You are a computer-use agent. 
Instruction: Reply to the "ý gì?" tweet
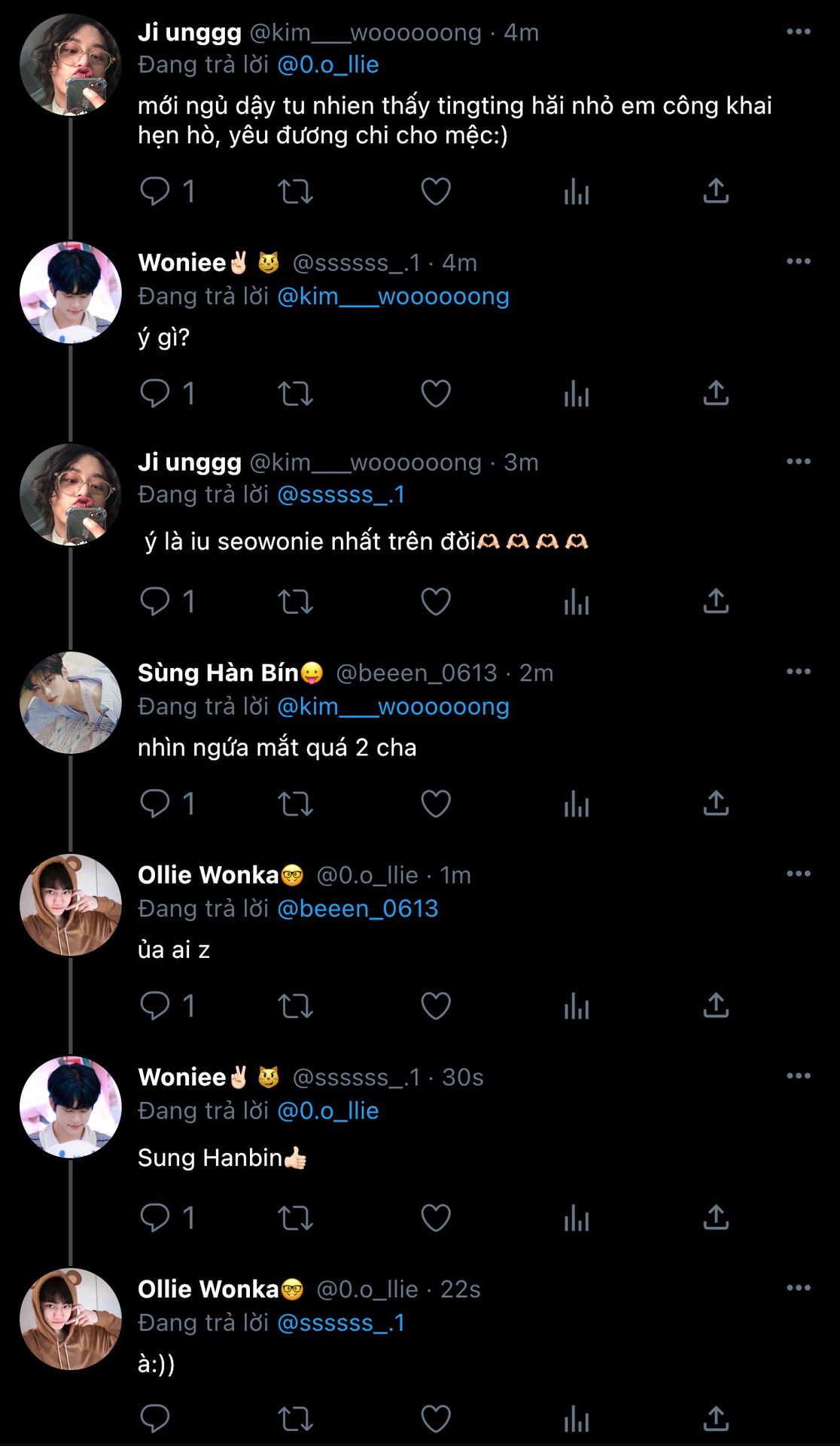click(155, 393)
